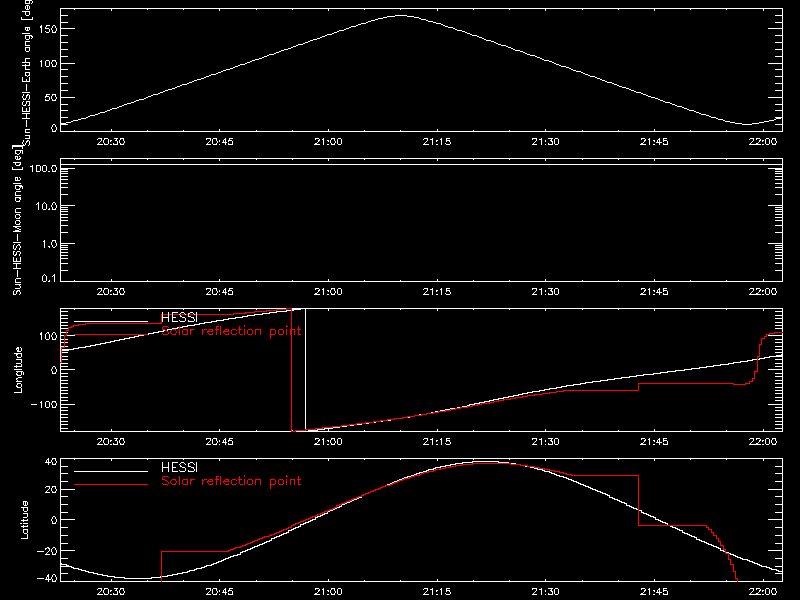Click the Sun-HESSI-Moon angle axis title

17,220
